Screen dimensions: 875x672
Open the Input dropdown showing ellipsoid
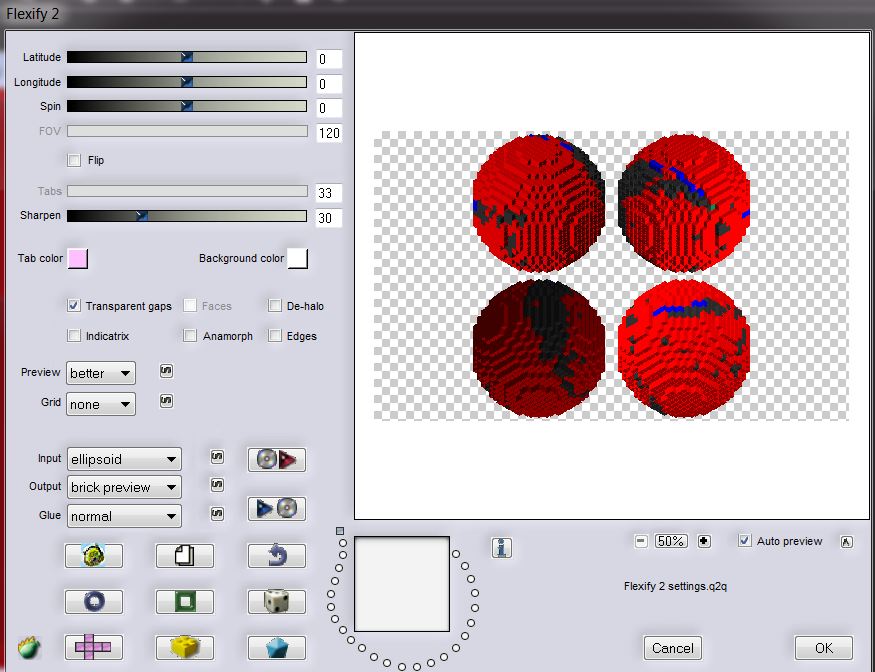point(124,459)
